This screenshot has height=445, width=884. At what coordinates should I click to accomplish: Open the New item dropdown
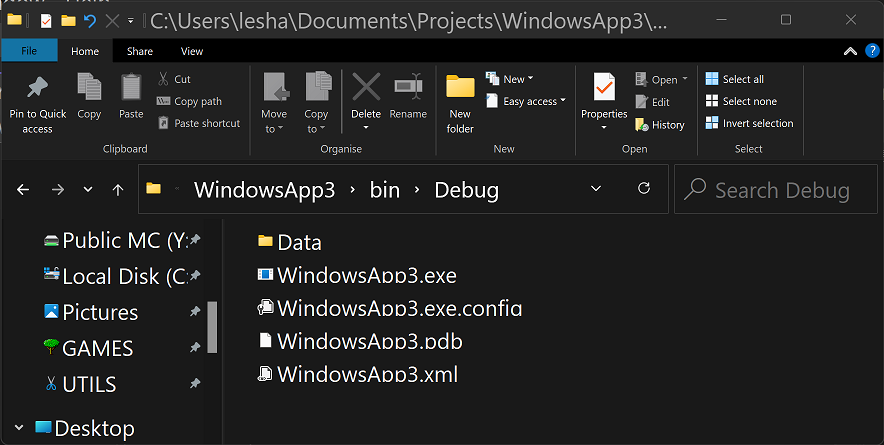click(x=510, y=79)
